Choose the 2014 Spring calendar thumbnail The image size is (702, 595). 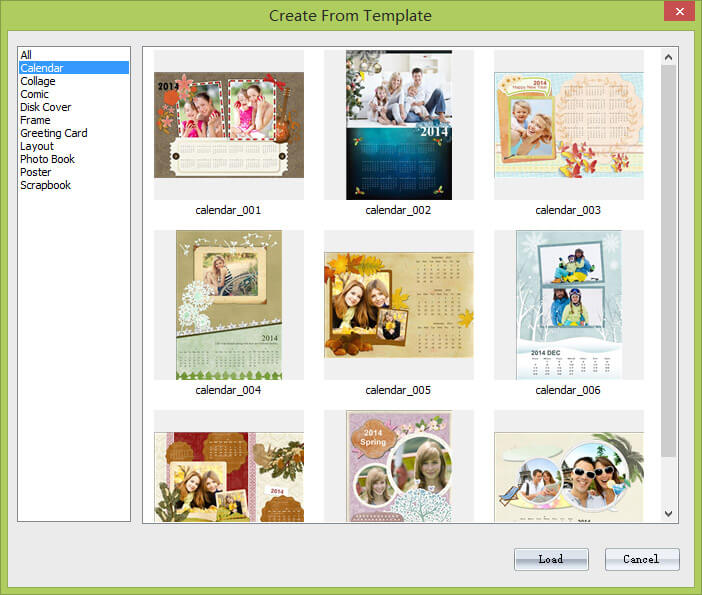(399, 466)
